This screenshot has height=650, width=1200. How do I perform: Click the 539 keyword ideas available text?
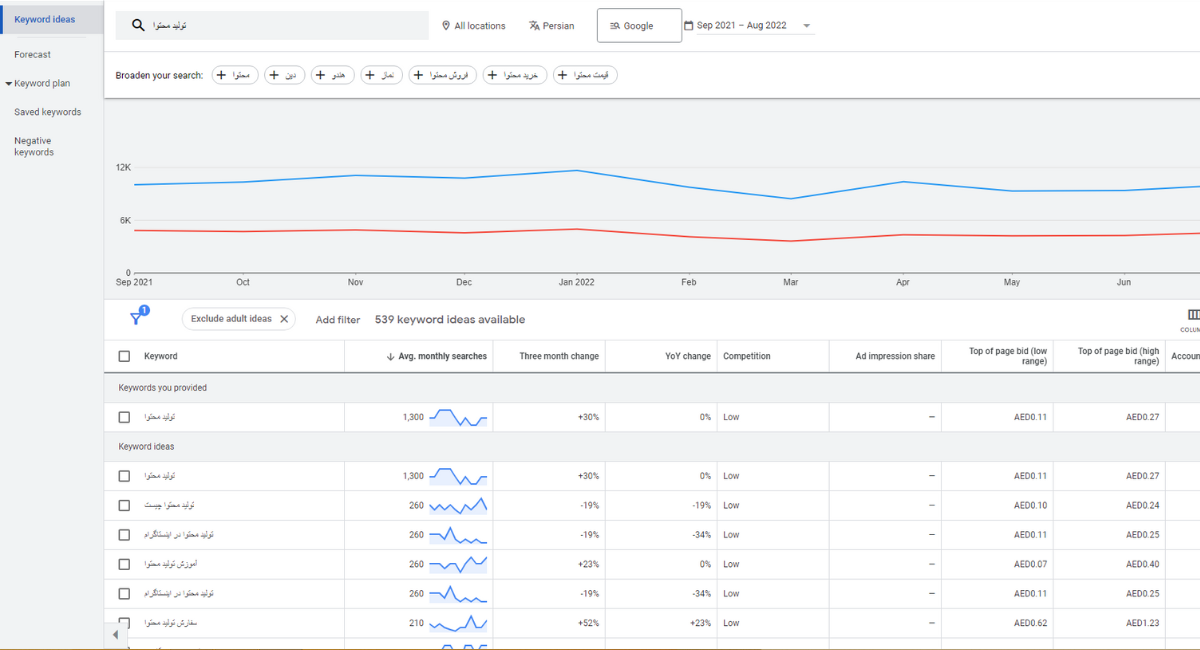[x=450, y=320]
